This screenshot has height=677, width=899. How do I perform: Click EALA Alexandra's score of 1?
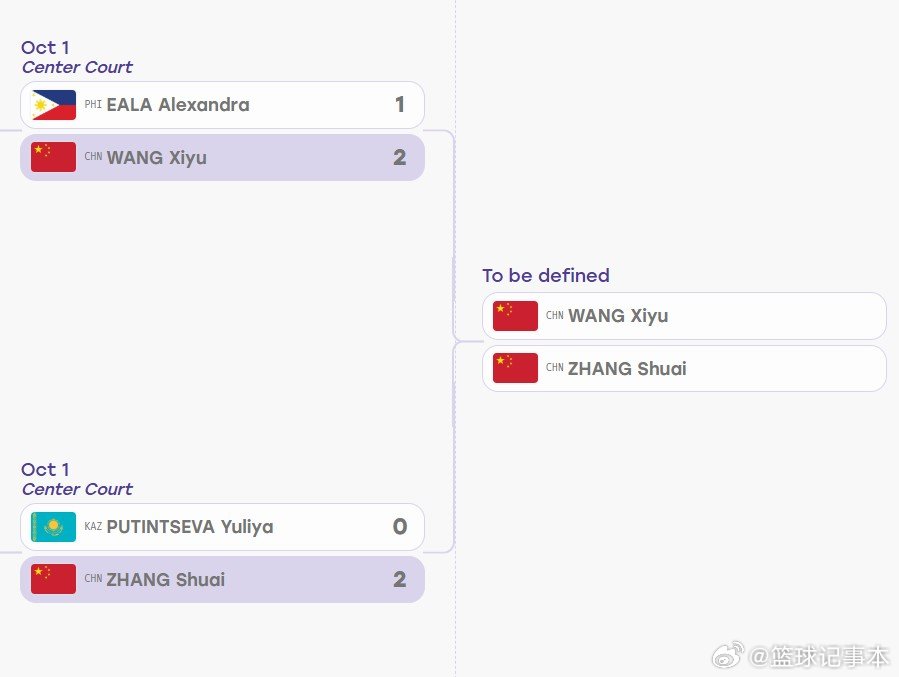pos(400,104)
